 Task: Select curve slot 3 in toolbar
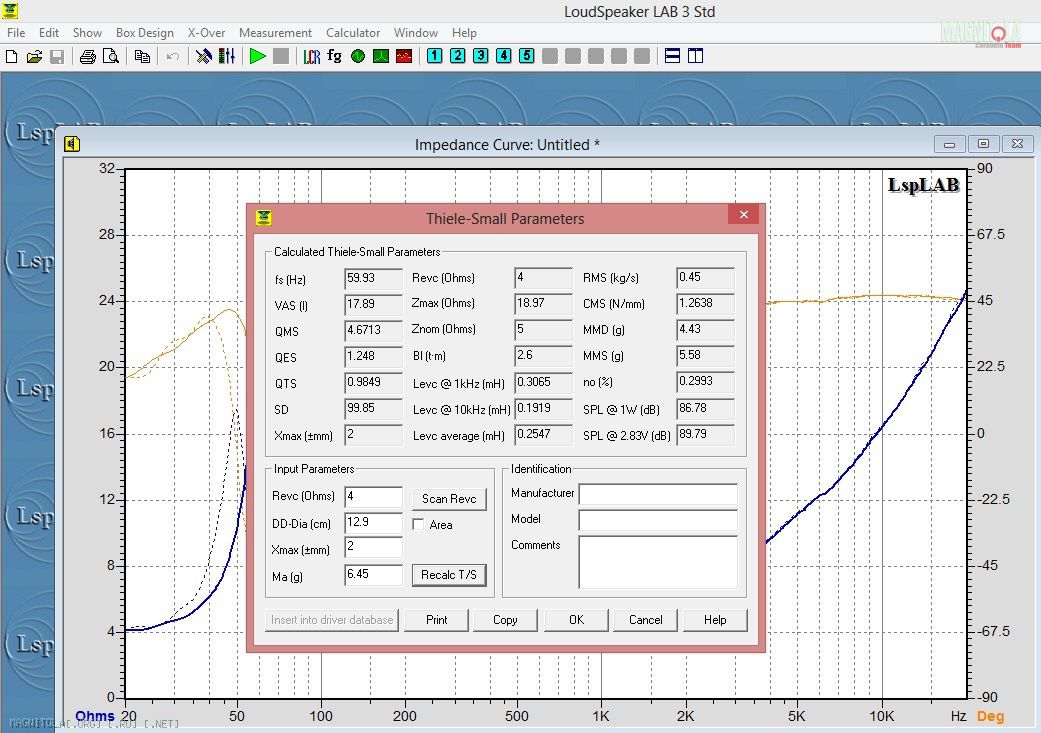(x=481, y=56)
